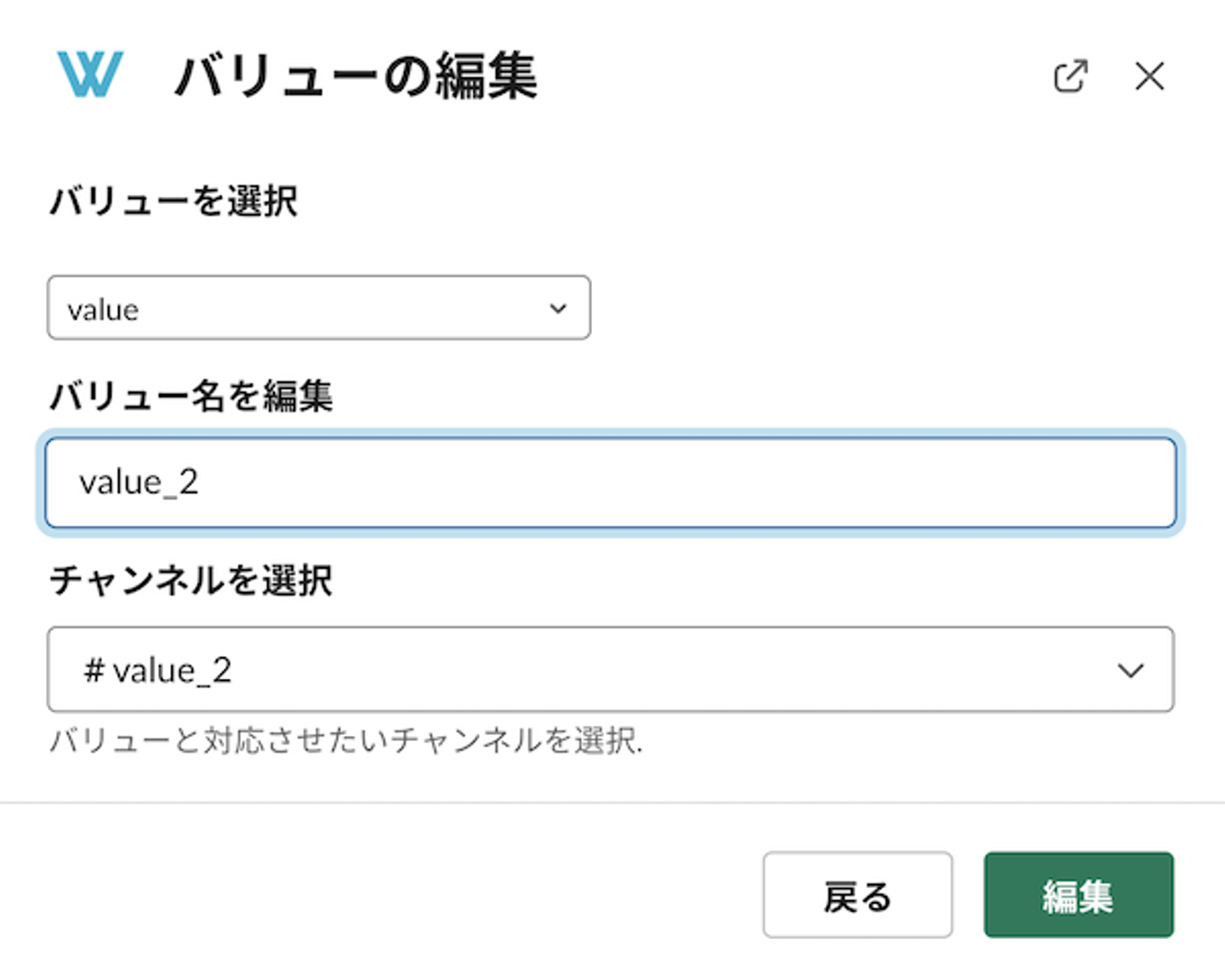Click the チャンネルを選択 label
Viewport: 1225px width, 980px height.
(x=191, y=580)
